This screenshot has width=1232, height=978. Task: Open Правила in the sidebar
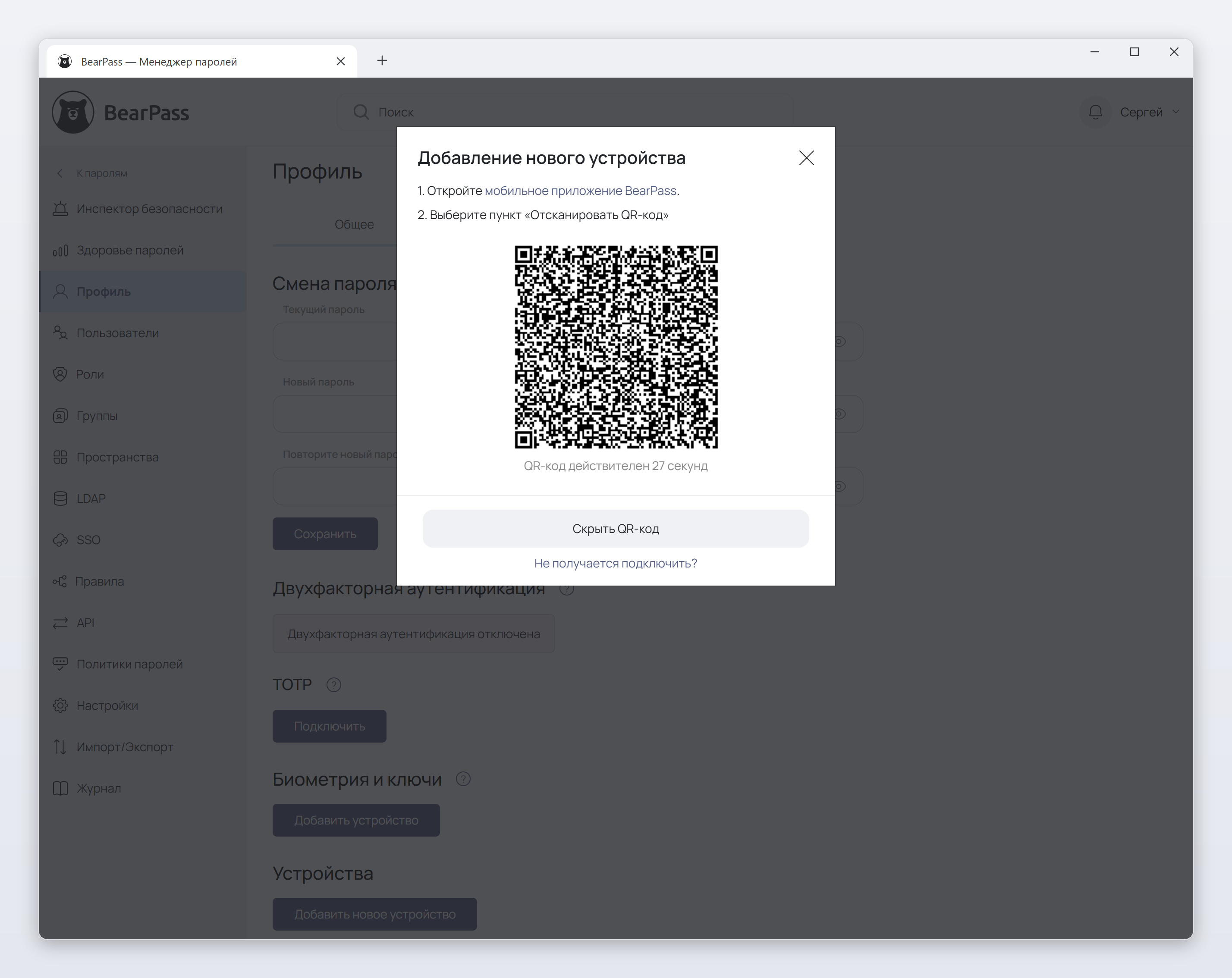(x=143, y=581)
